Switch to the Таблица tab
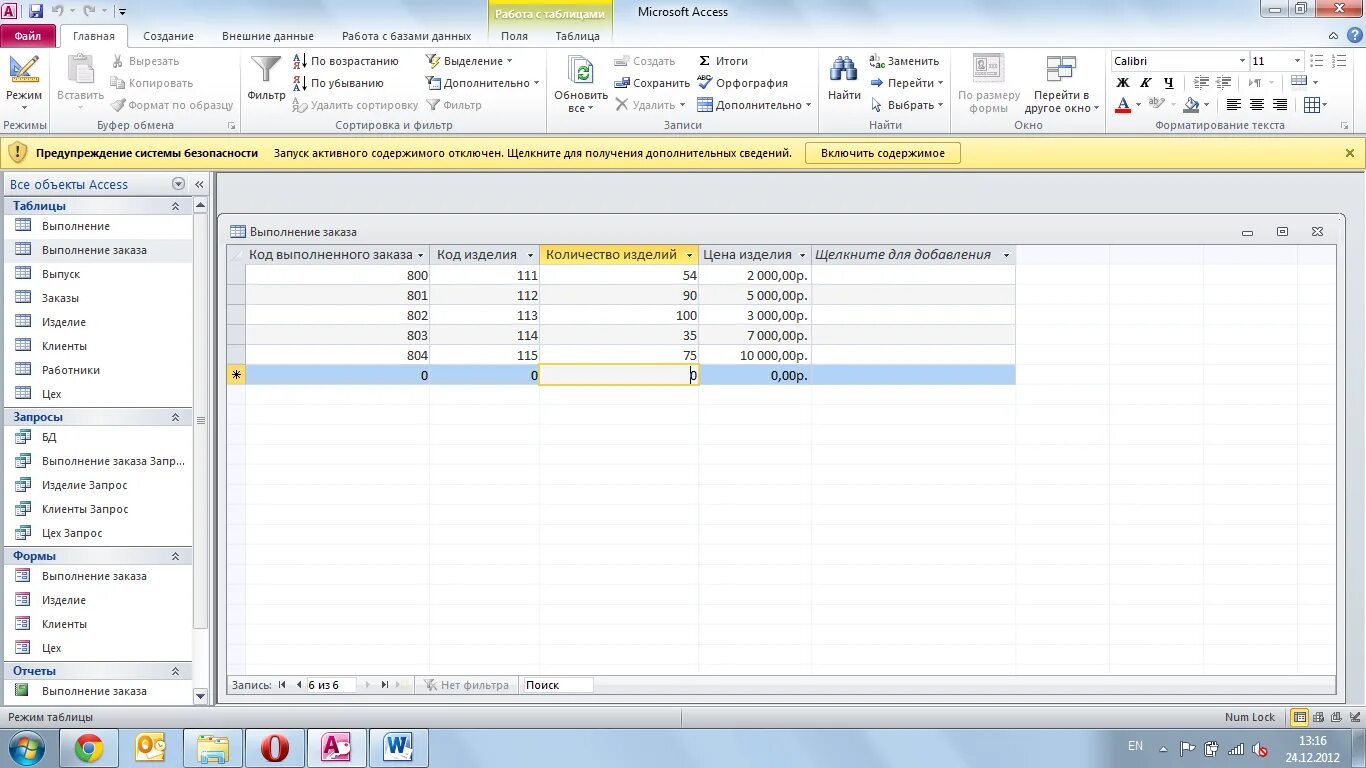The image size is (1366, 768). pyautogui.click(x=577, y=36)
